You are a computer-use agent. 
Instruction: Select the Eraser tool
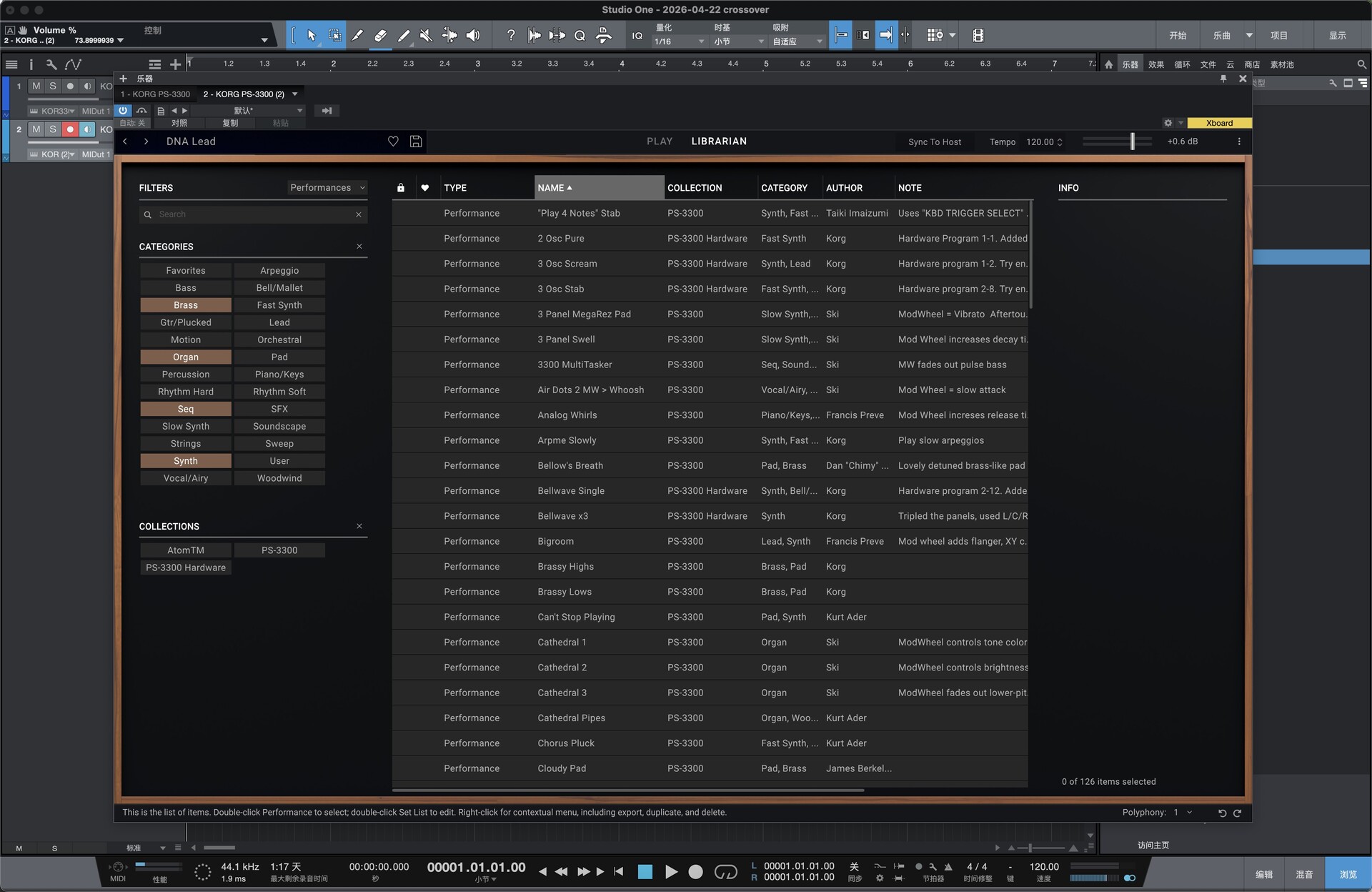(380, 35)
